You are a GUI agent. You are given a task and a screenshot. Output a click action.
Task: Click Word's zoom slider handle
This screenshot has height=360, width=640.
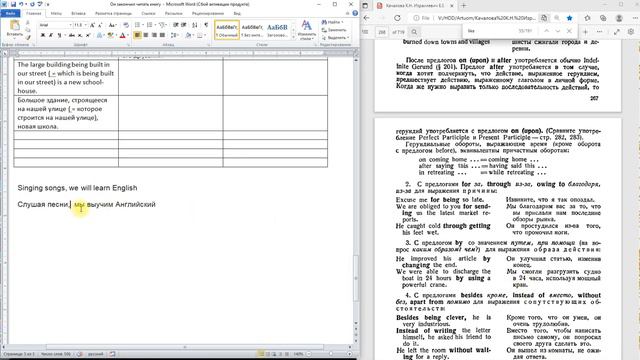[330, 354]
